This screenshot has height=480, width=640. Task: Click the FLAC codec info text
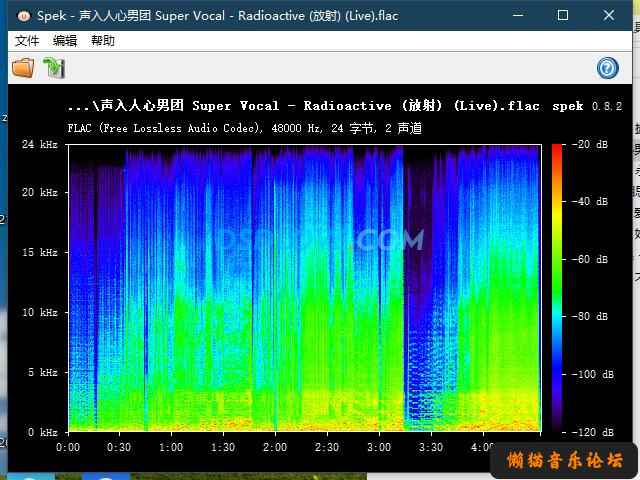[244, 128]
